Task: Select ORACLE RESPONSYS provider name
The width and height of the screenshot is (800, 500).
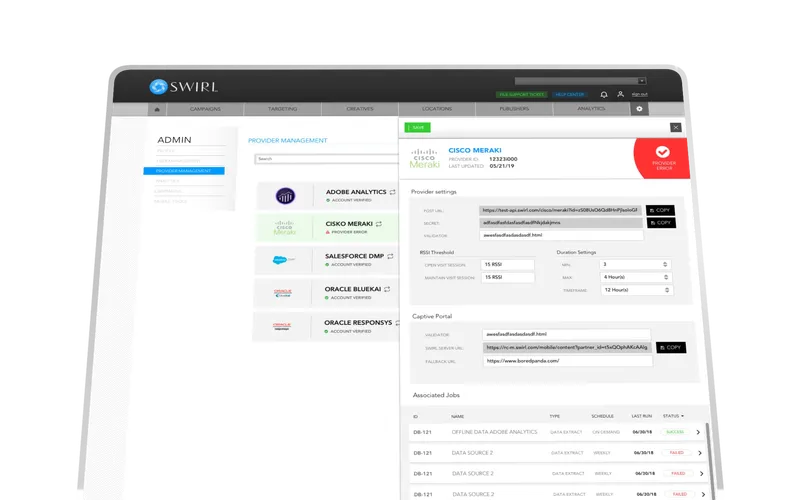Action: click(358, 323)
